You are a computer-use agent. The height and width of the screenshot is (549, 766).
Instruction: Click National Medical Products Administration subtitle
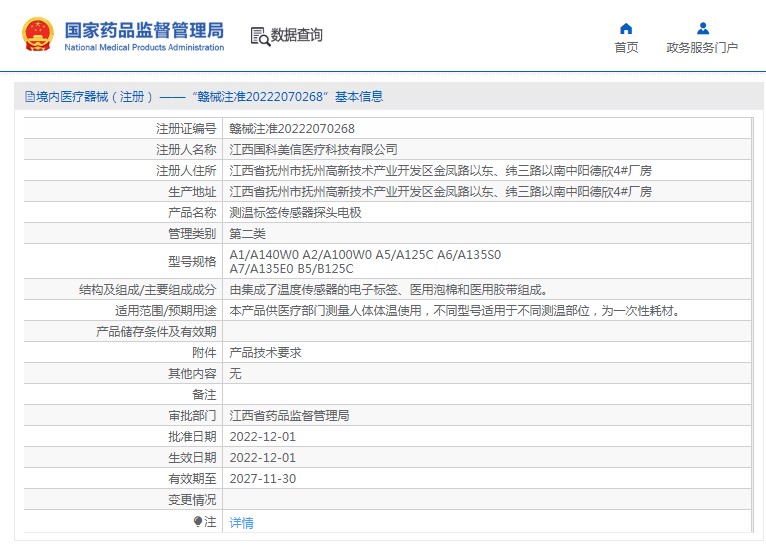[x=144, y=47]
